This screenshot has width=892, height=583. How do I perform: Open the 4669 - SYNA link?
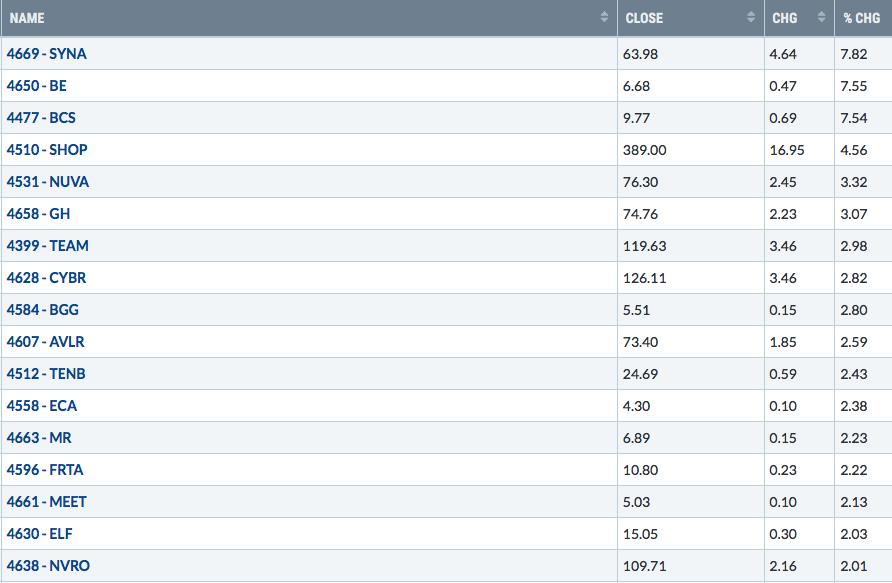[x=47, y=54]
